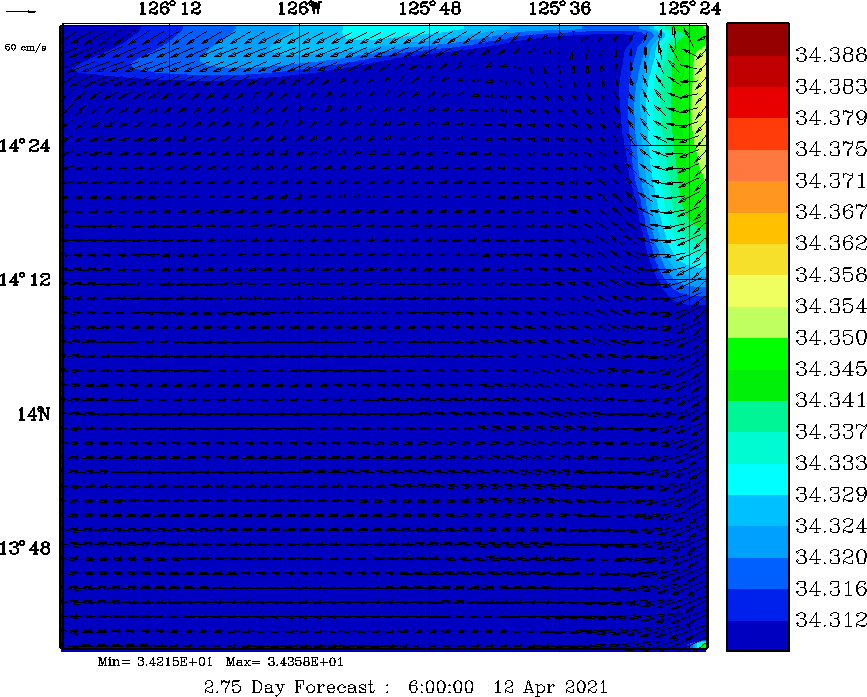Click the Min= 3.4215E+01 value
This screenshot has width=867, height=697.
coord(155,662)
